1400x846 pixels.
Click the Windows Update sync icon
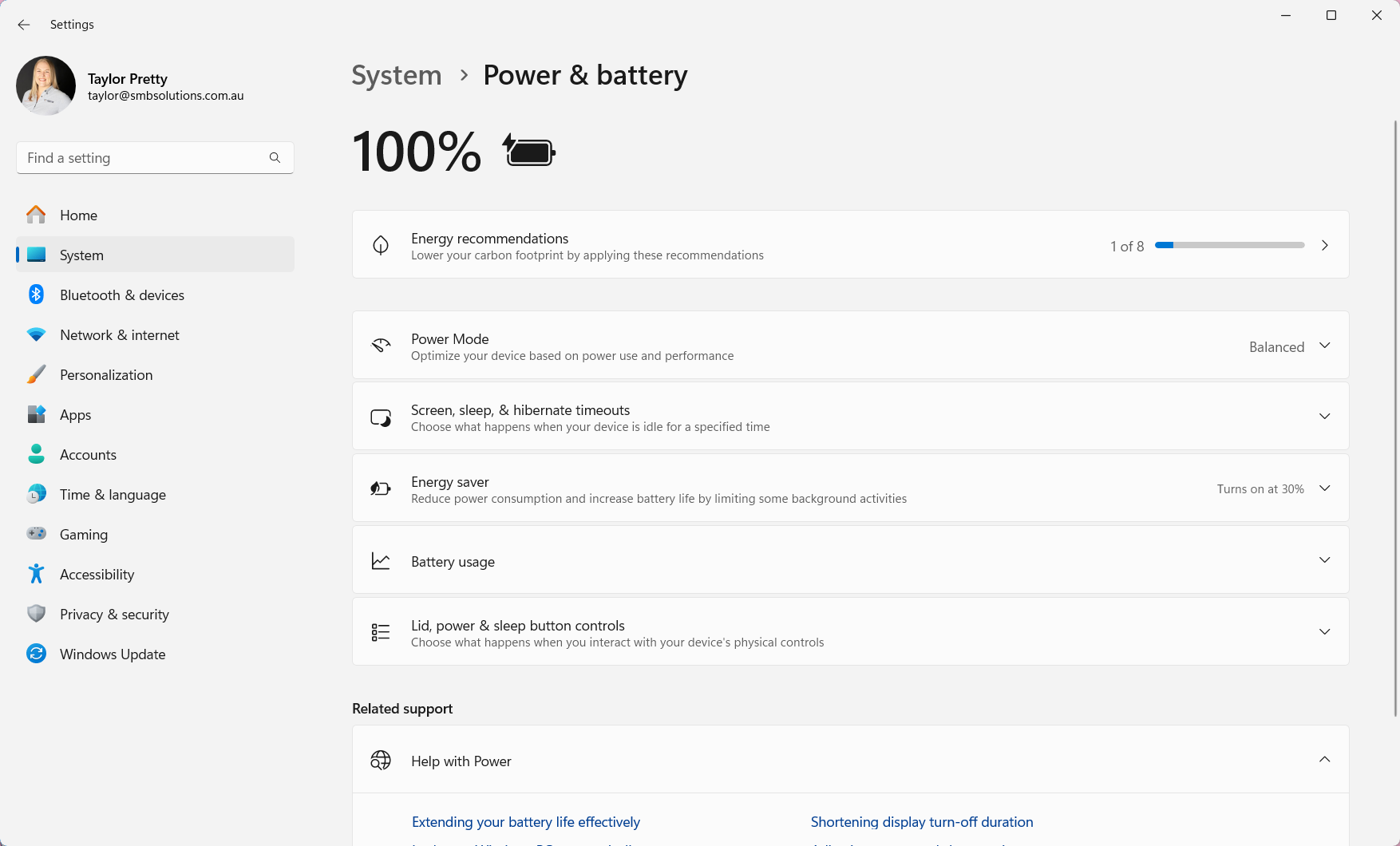point(36,654)
